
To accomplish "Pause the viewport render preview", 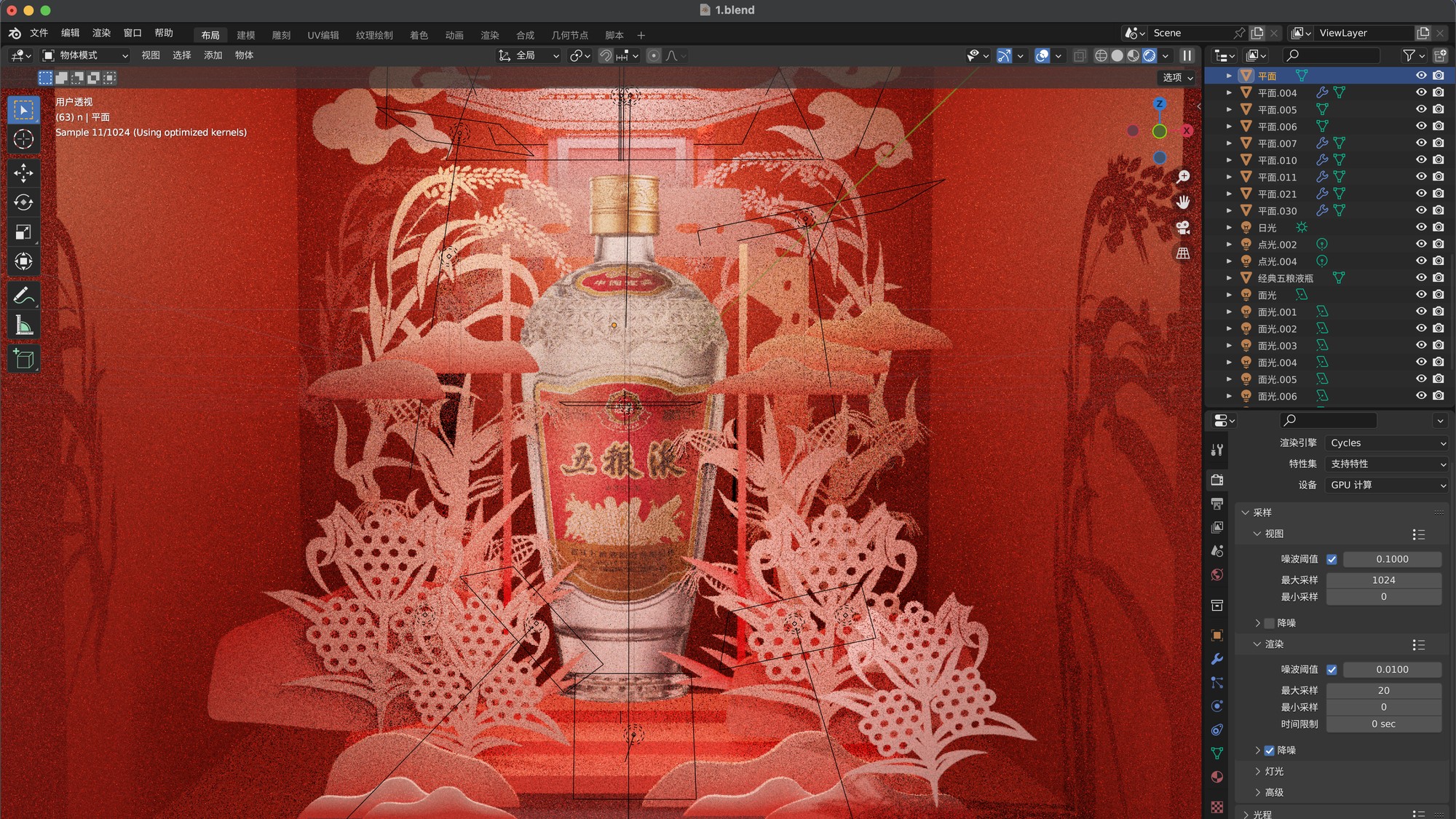I will (1187, 55).
